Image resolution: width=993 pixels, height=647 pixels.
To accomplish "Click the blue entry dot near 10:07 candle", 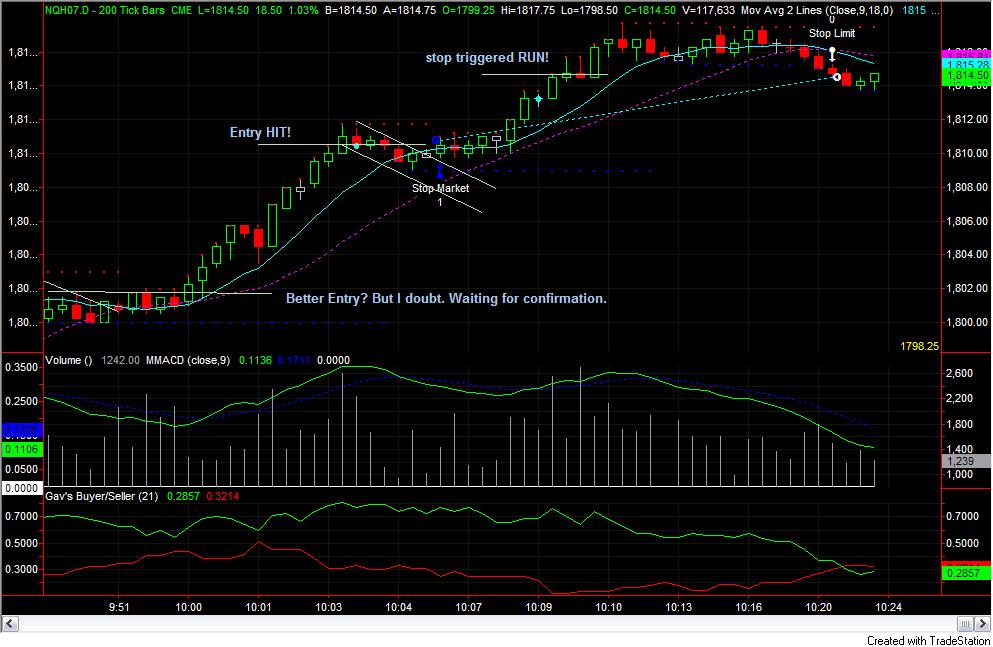I will 436,140.
